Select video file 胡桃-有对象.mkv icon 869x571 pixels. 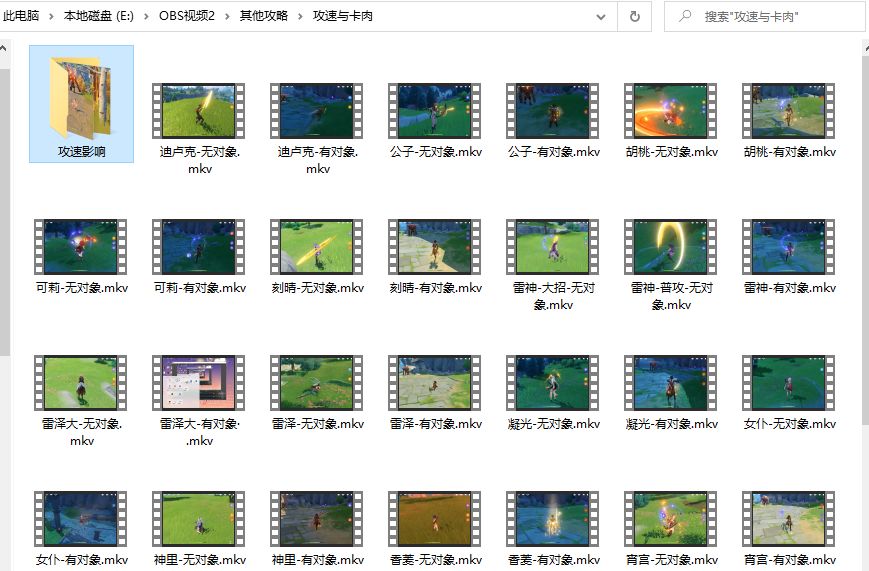click(x=789, y=111)
